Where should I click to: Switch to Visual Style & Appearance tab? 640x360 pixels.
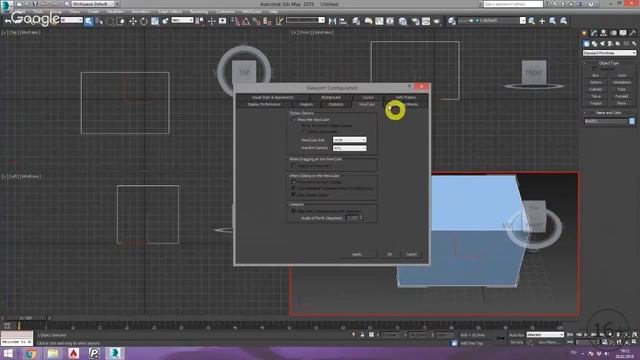pos(273,98)
